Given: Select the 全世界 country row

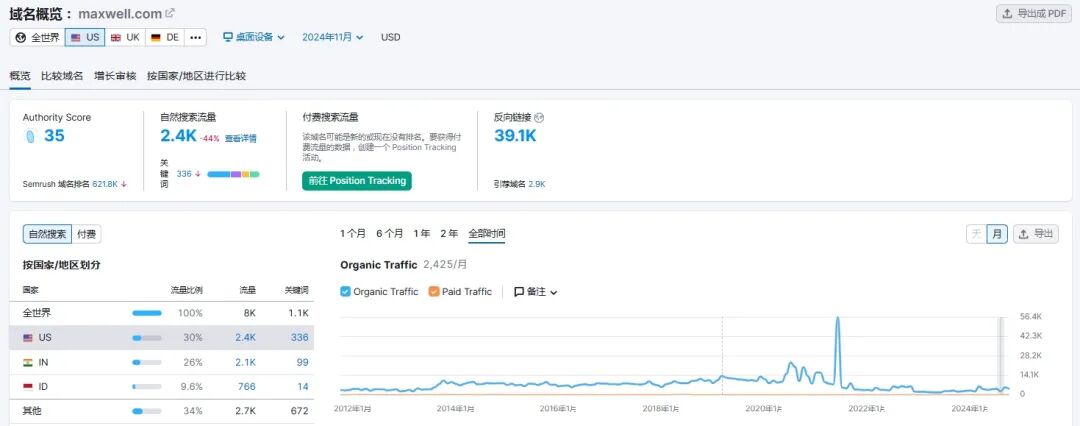Looking at the screenshot, I should (x=161, y=313).
